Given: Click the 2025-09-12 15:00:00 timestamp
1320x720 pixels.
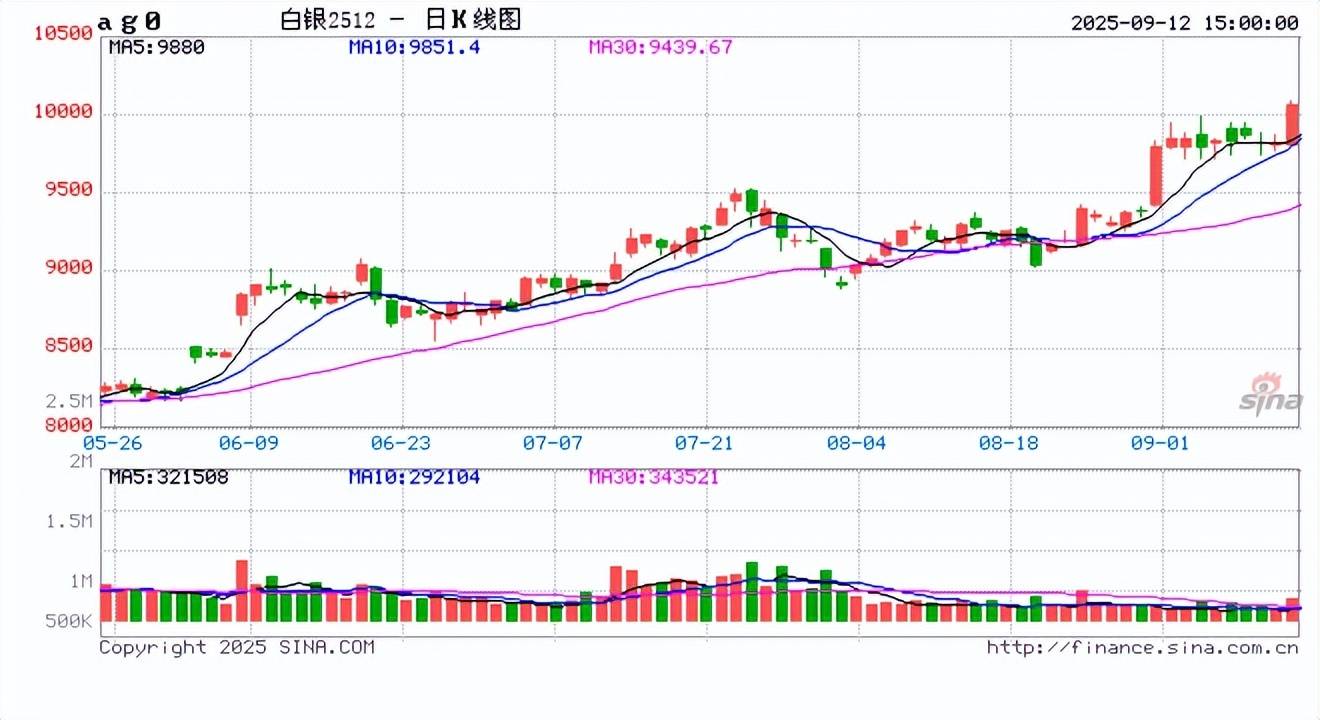Looking at the screenshot, I should click(x=1184, y=22).
